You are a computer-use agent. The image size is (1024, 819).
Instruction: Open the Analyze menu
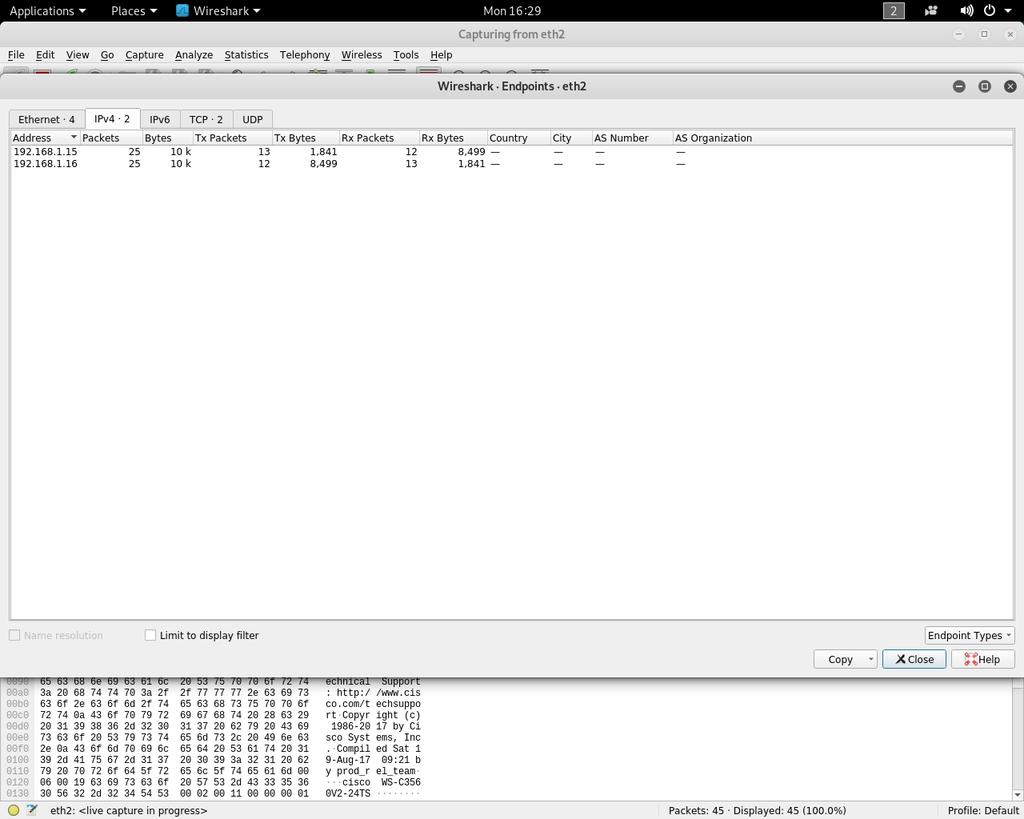point(194,55)
